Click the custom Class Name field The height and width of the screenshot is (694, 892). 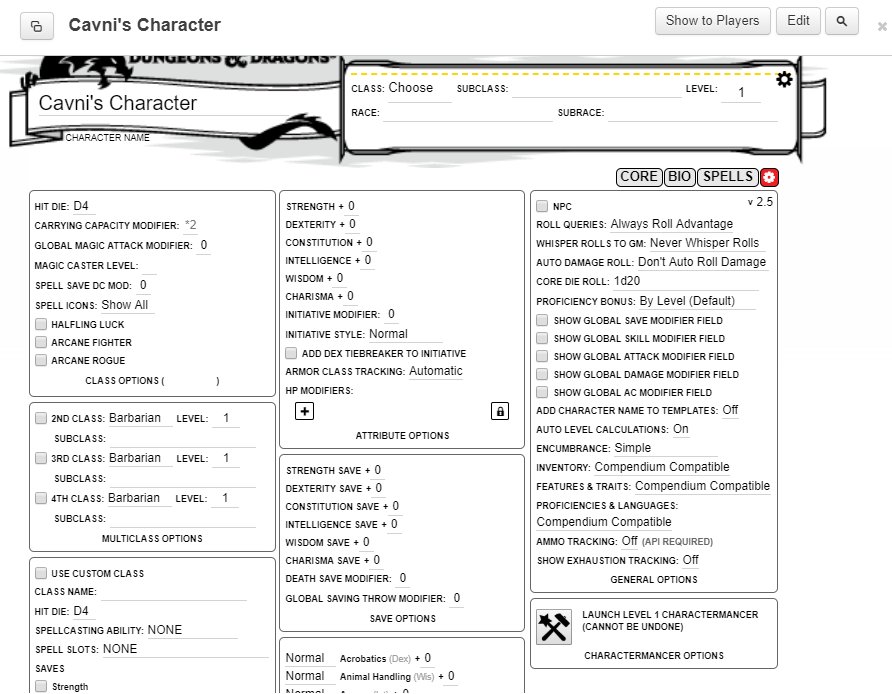[x=174, y=592]
